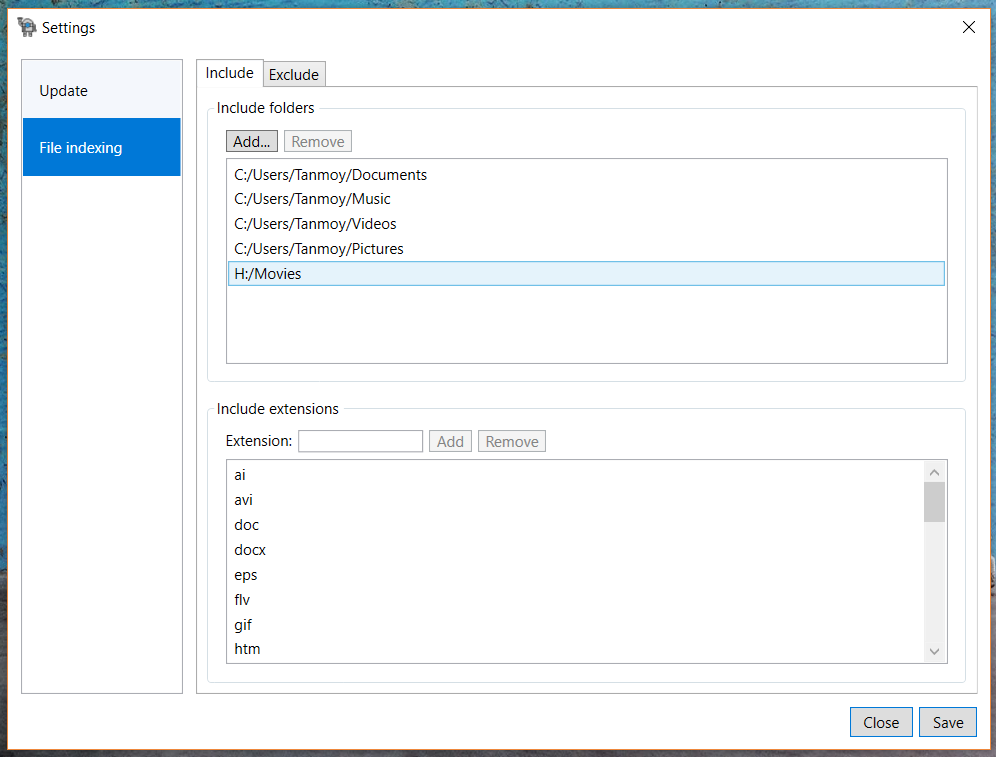Click Add button next to Extension field
996x757 pixels.
(450, 441)
